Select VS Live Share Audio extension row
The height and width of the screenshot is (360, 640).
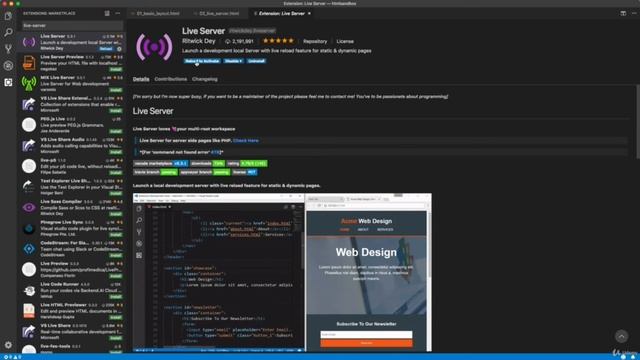pyautogui.click(x=71, y=146)
